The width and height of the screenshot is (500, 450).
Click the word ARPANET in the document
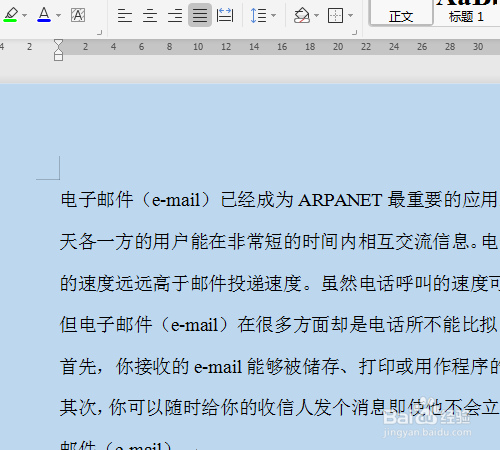340,200
